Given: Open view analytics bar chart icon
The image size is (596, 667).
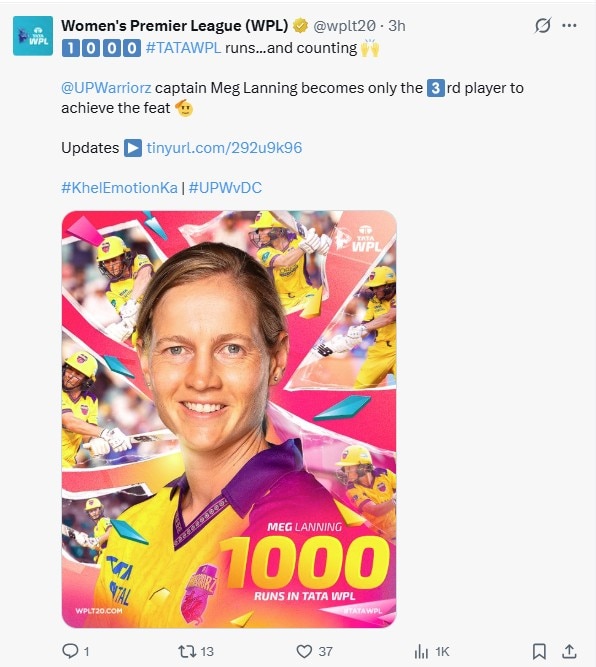Looking at the screenshot, I should pos(421,651).
